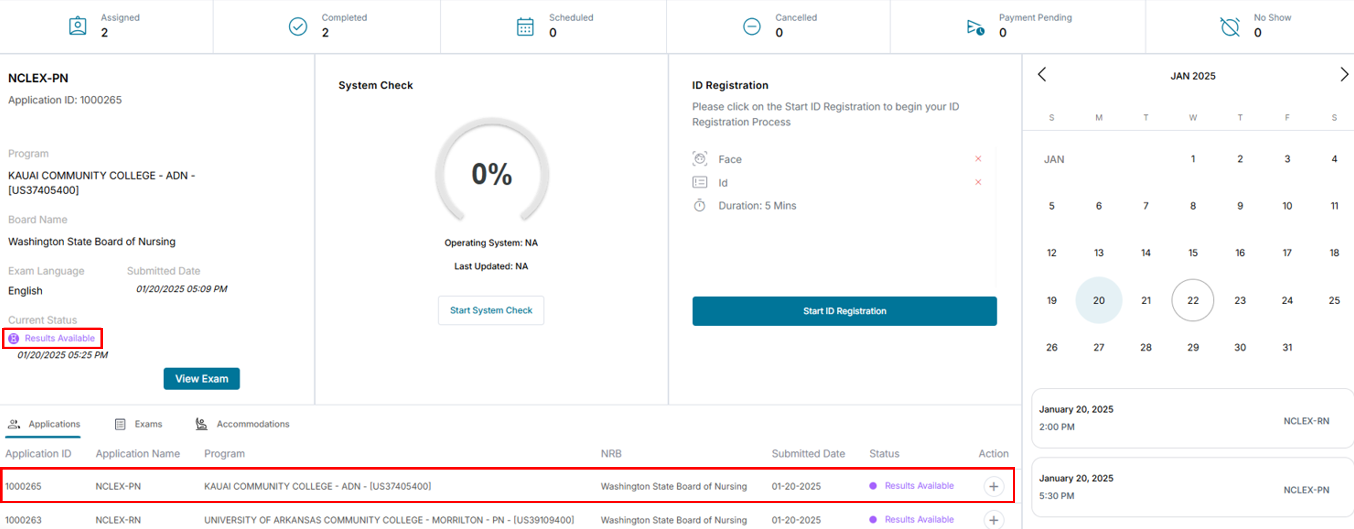The height and width of the screenshot is (529, 1354).
Task: Click the Assigned status icon
Action: [77, 26]
